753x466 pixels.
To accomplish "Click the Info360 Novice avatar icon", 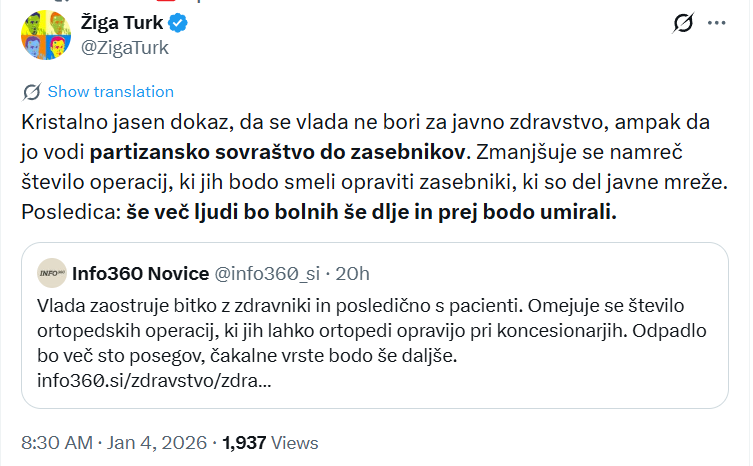I will pos(52,273).
